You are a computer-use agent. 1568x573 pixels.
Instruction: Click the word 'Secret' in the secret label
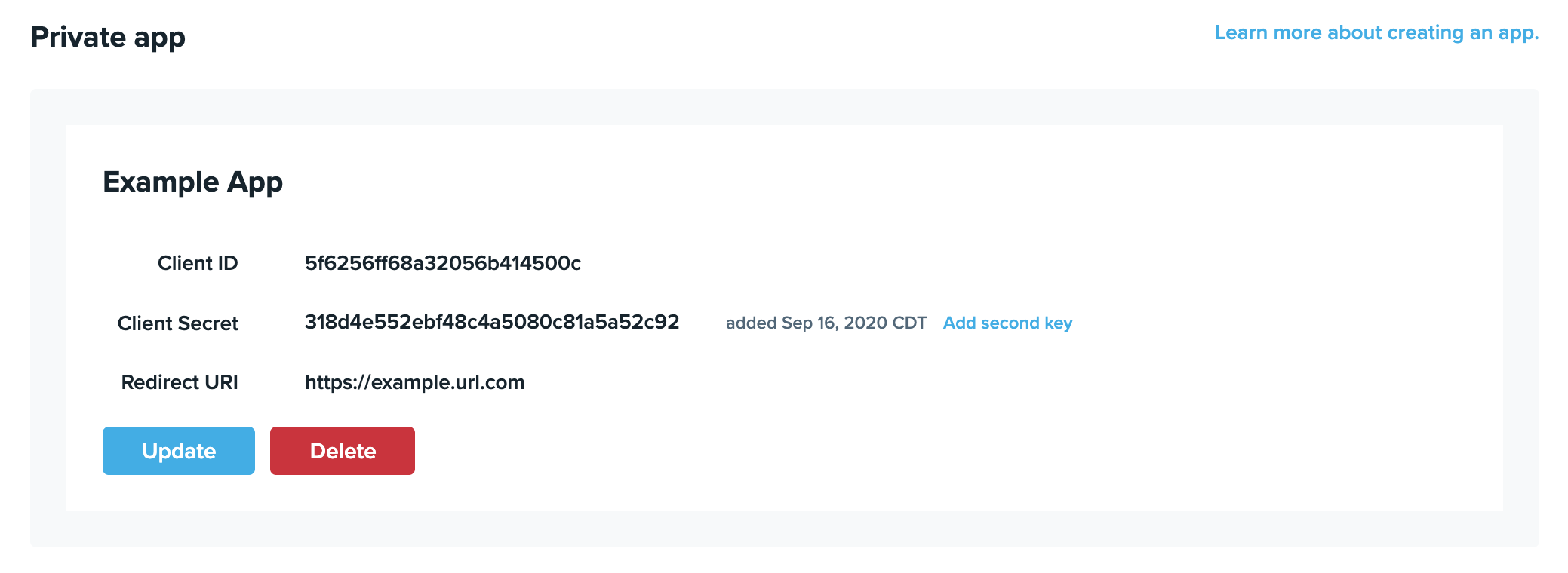click(208, 323)
